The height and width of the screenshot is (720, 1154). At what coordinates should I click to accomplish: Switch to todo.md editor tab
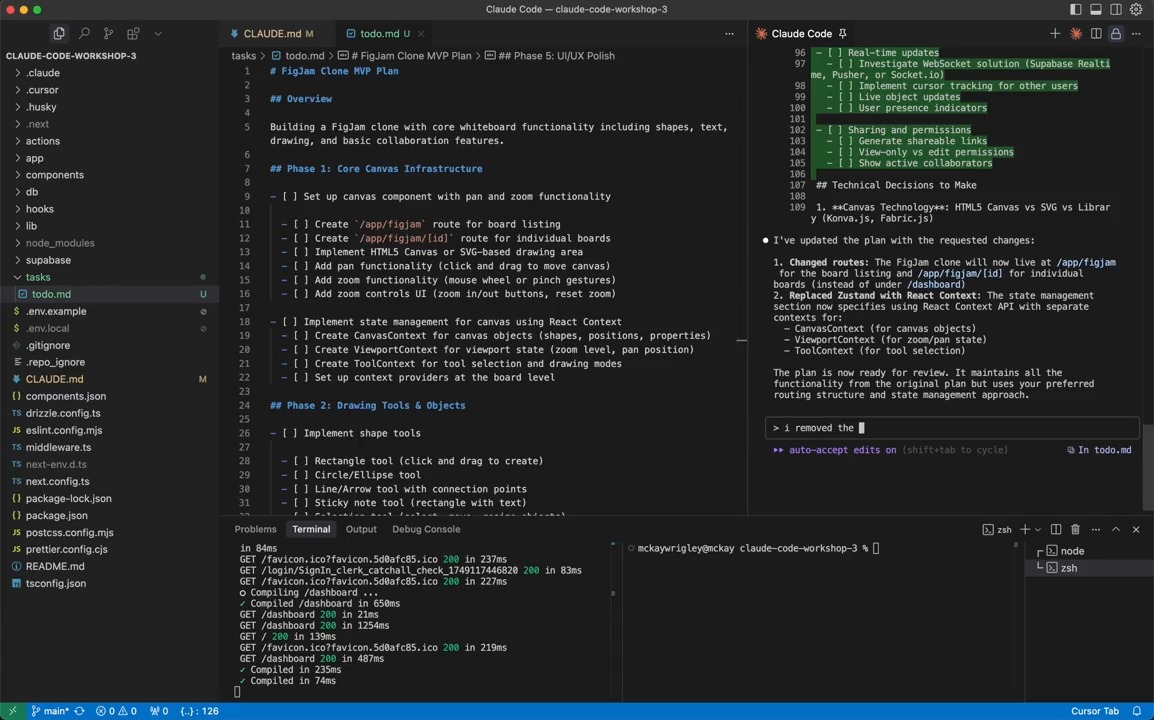point(379,33)
